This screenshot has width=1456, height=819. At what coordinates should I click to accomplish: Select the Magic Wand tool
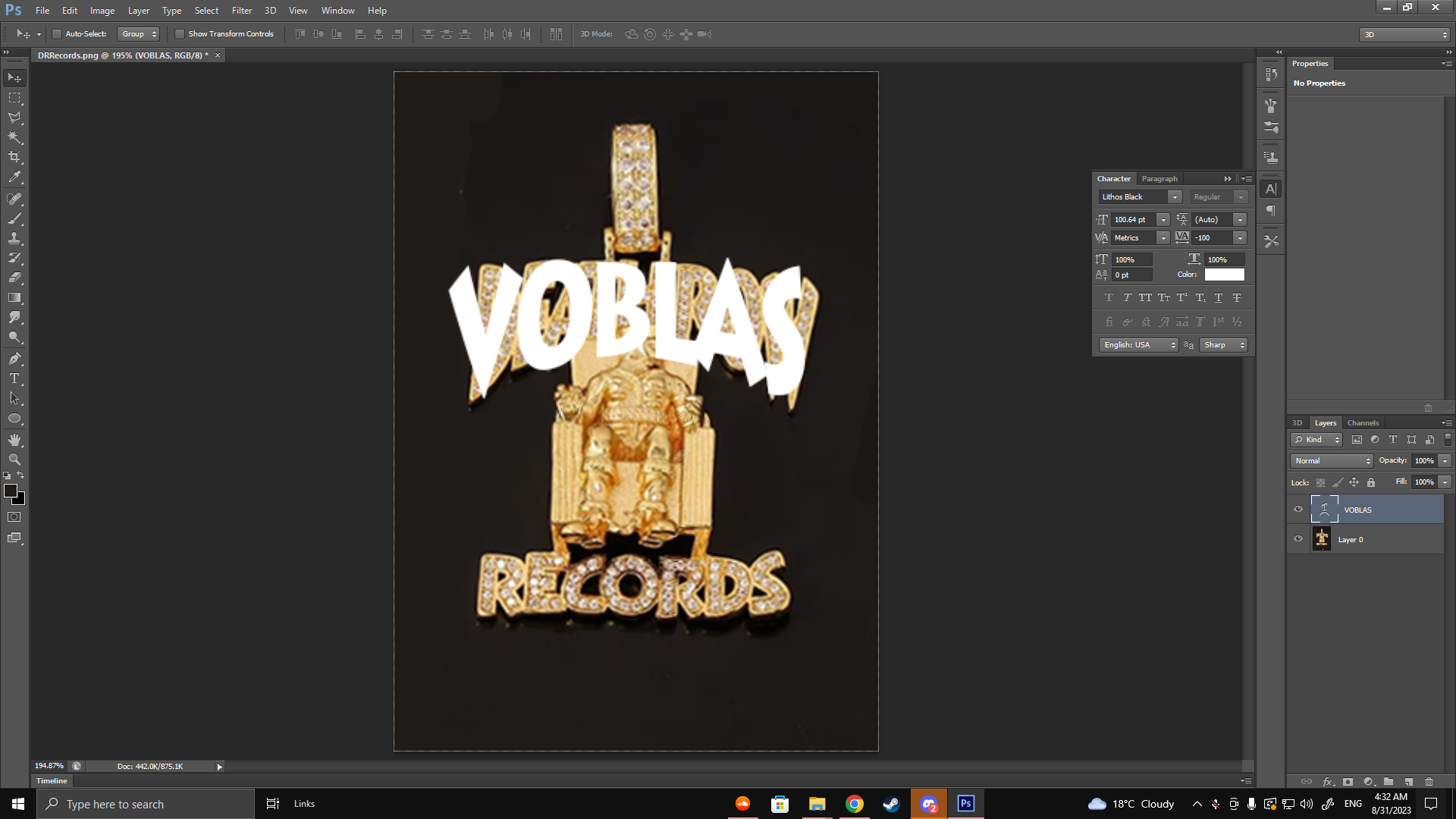click(x=14, y=138)
